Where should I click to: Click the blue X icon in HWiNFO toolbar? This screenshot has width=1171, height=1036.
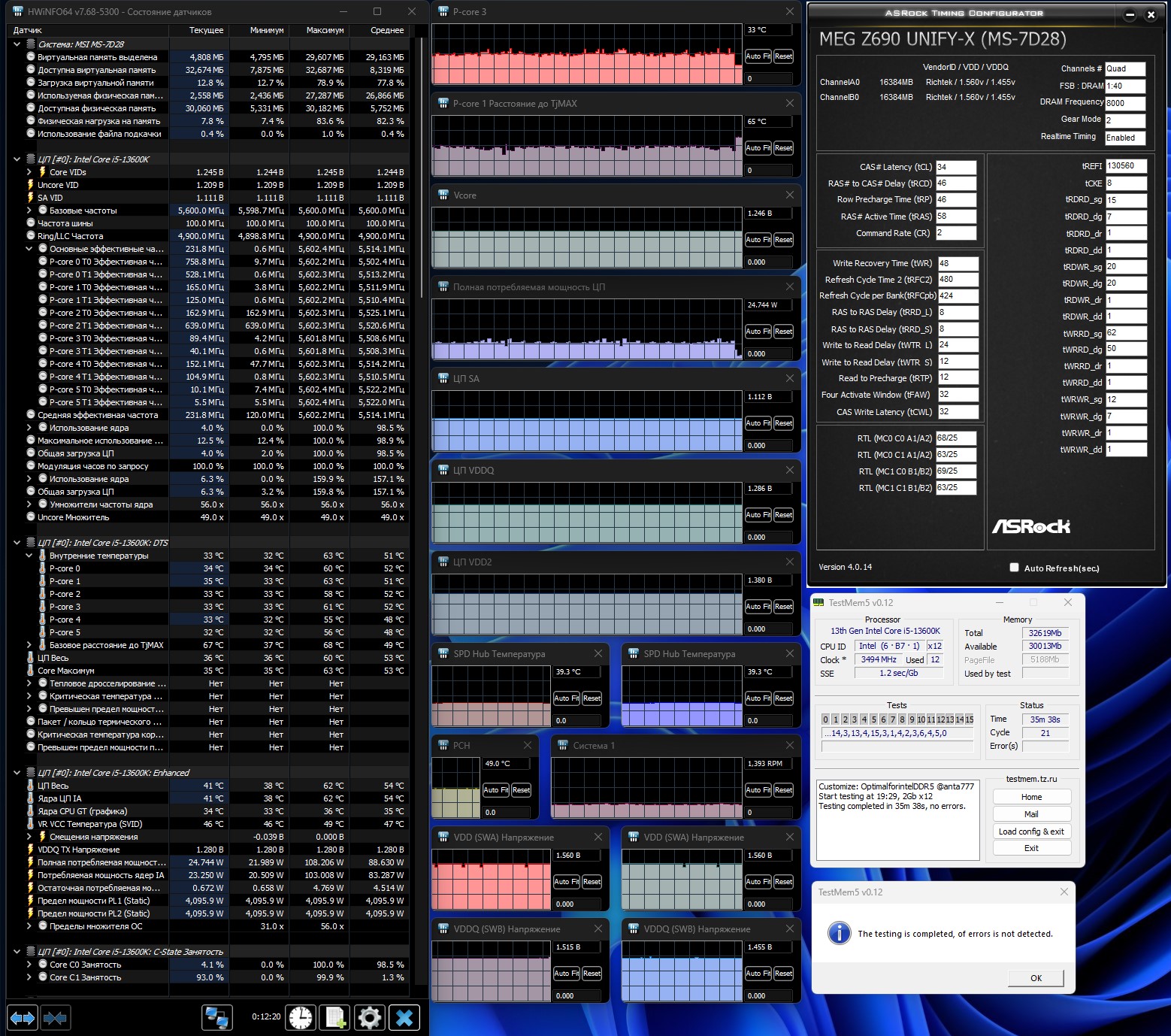[x=404, y=1018]
